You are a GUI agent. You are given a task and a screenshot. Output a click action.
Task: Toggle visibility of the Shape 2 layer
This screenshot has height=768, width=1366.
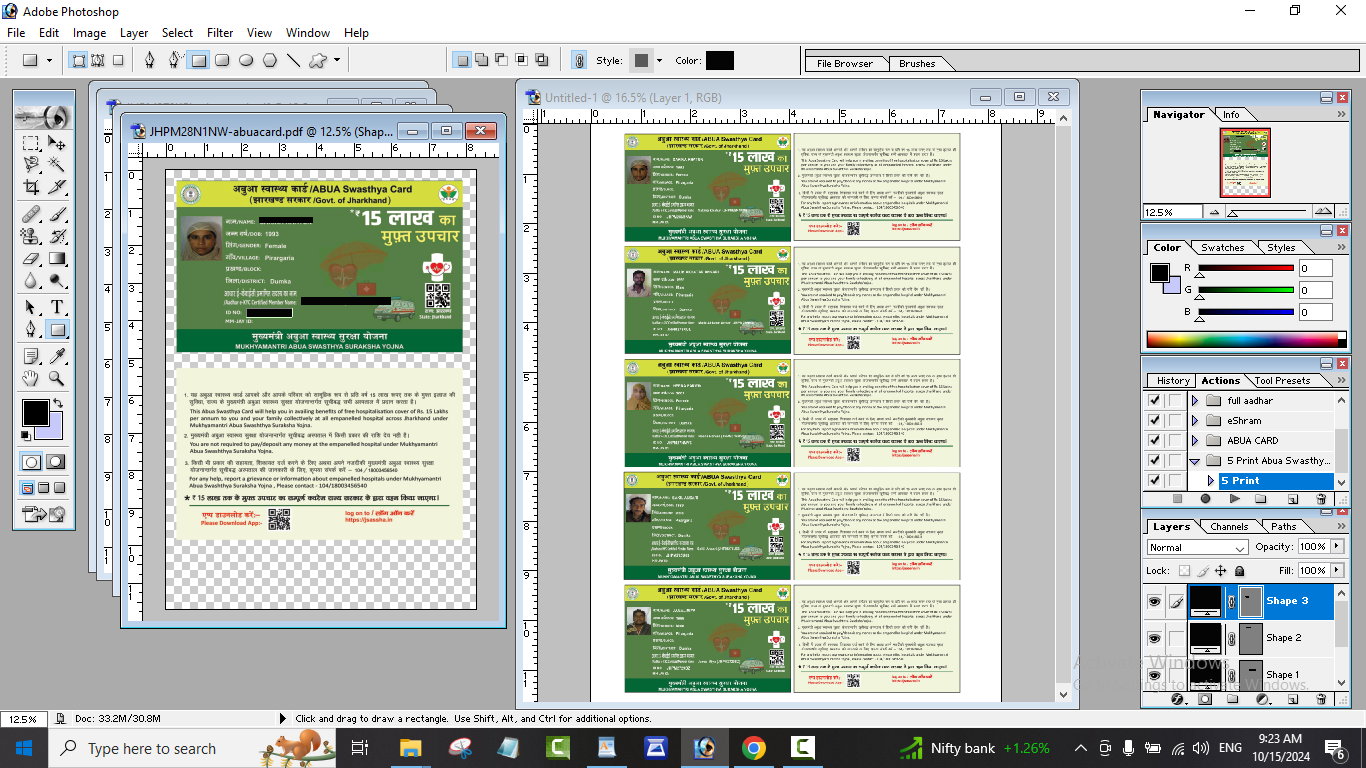1155,638
